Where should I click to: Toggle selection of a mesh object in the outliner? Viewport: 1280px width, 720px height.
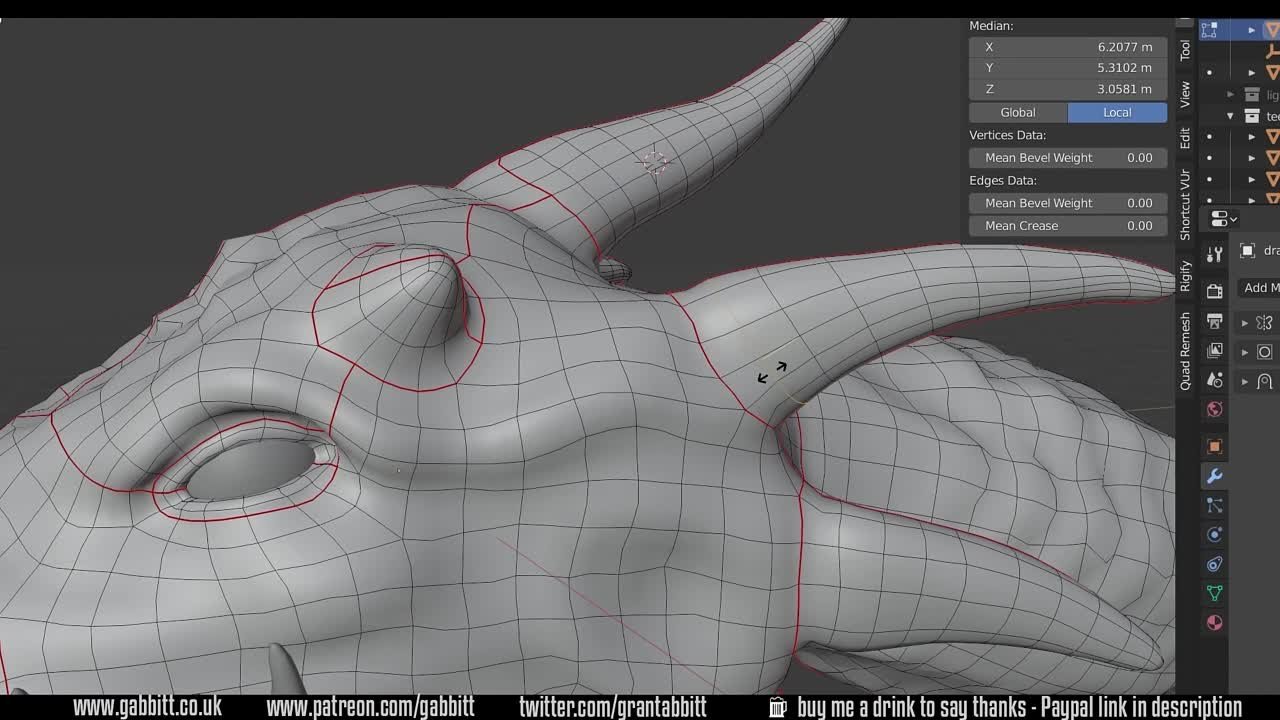pos(1274,137)
